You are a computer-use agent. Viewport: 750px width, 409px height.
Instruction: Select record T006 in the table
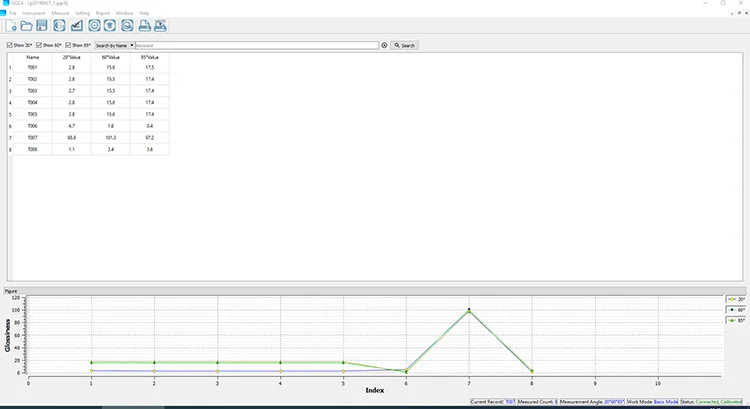tap(33, 126)
